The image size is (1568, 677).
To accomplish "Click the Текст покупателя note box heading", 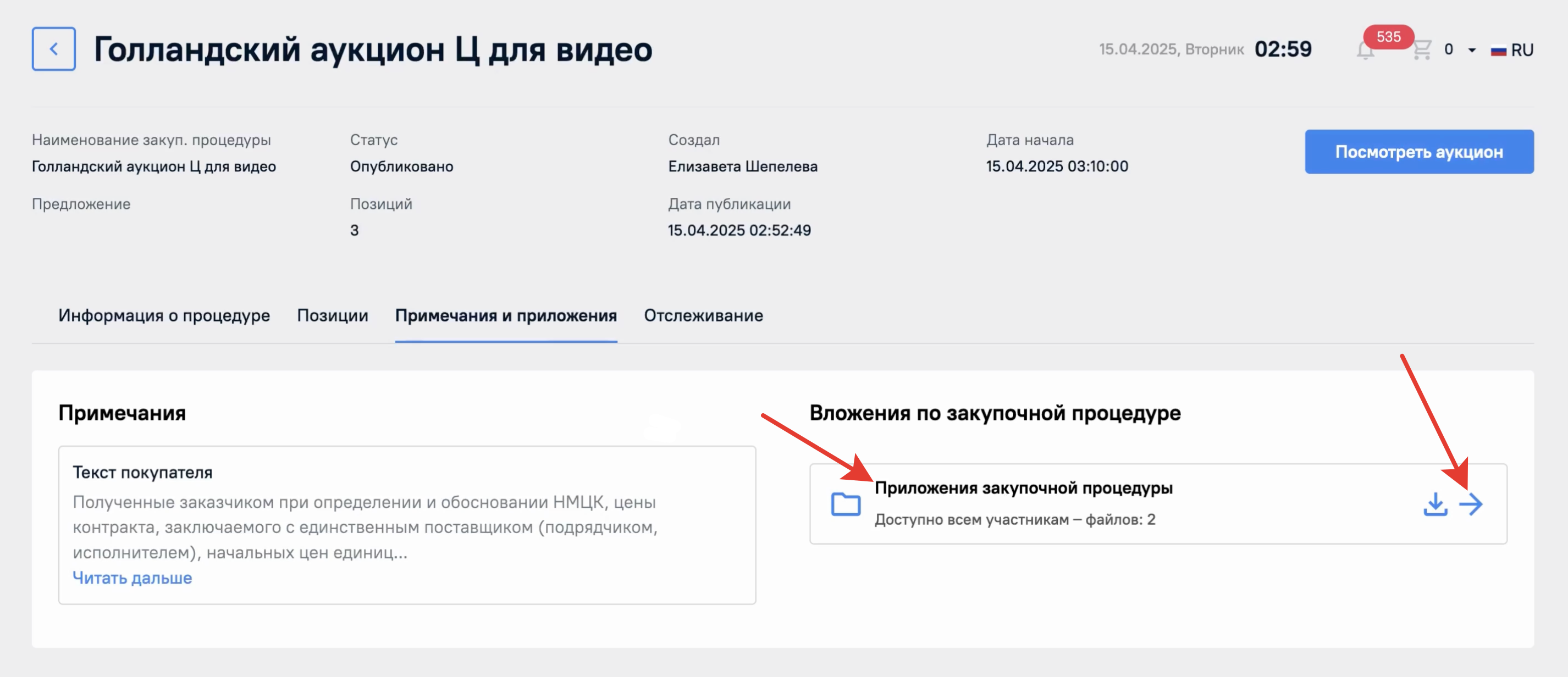I will 142,472.
